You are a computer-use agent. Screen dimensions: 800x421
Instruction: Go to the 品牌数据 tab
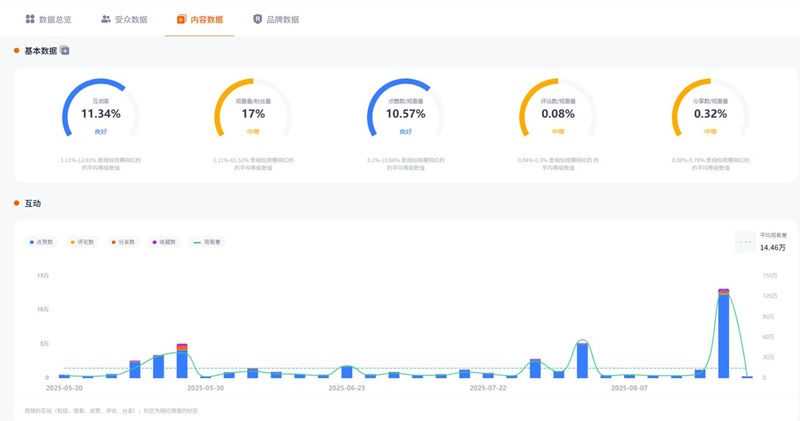(282, 19)
